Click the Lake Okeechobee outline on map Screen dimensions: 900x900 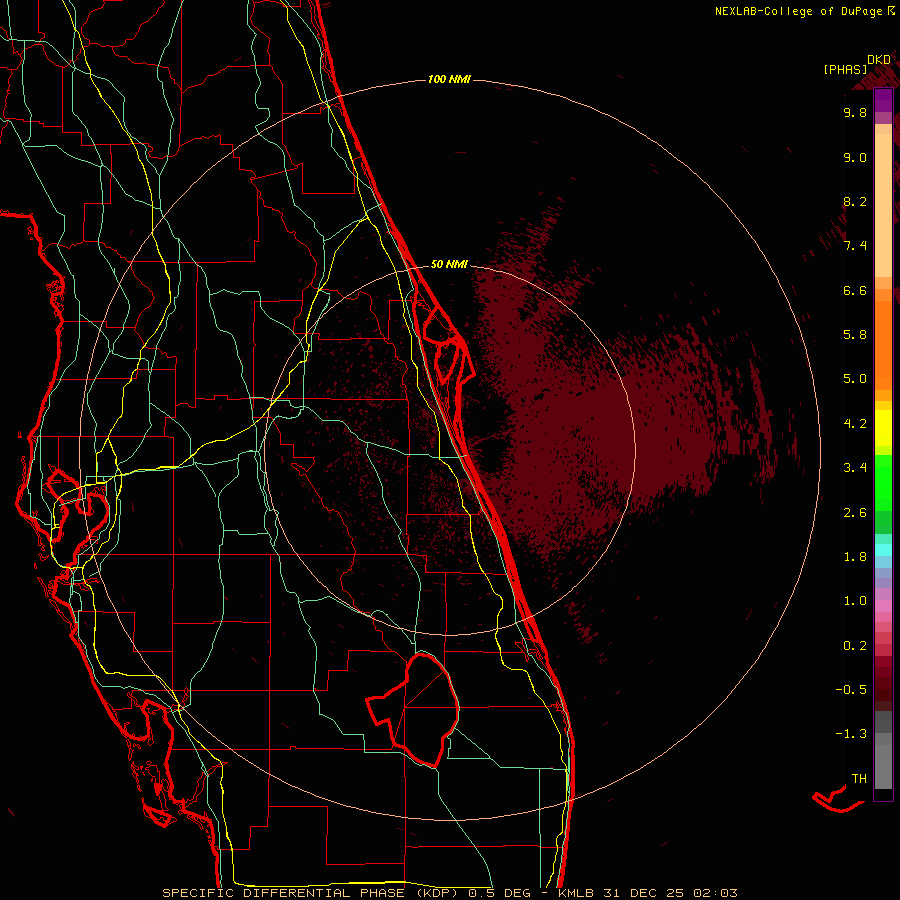414,710
